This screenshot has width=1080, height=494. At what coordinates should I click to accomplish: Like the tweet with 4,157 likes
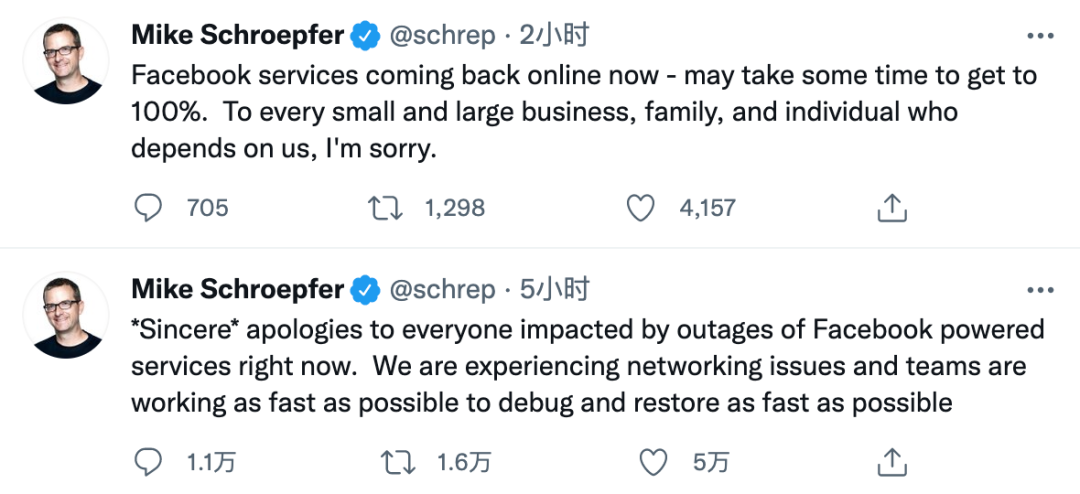point(640,208)
